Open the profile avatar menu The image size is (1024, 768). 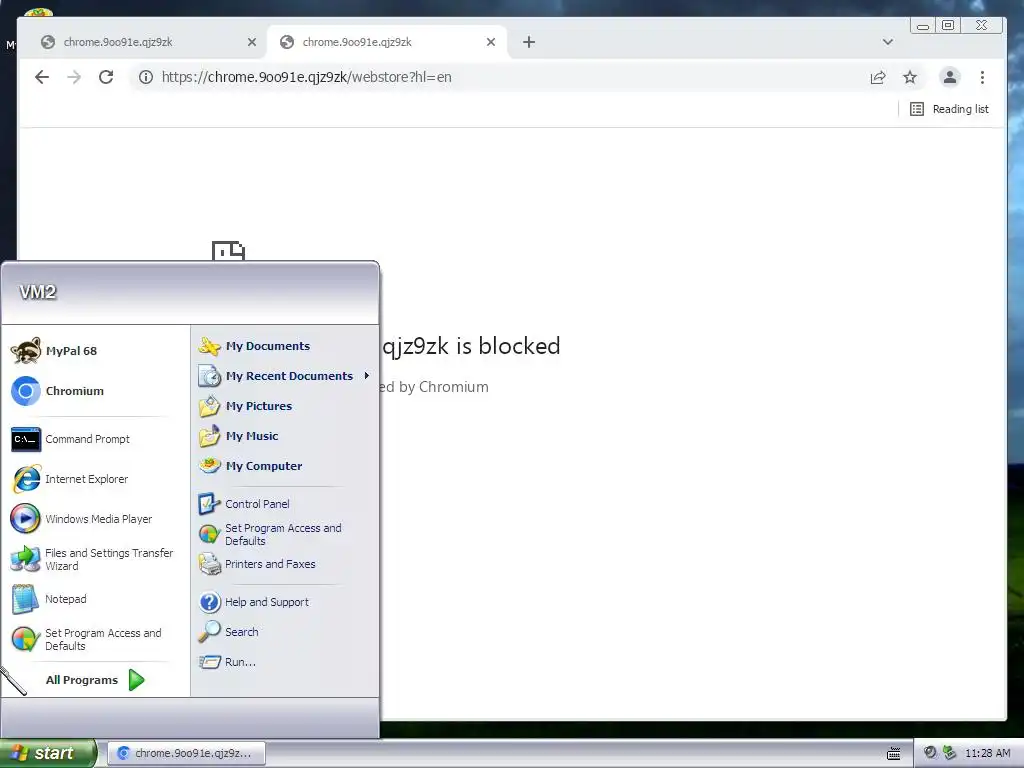pyautogui.click(x=950, y=77)
